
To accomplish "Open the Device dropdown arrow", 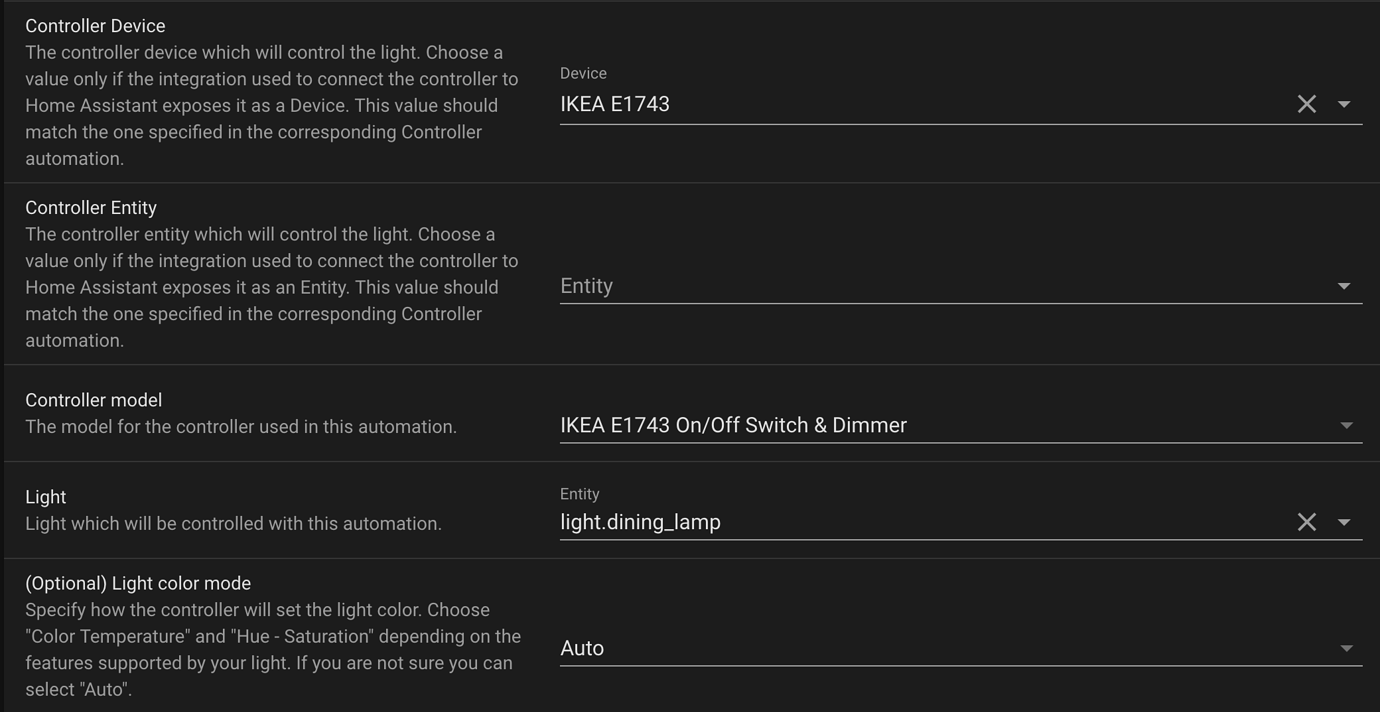I will [x=1345, y=103].
